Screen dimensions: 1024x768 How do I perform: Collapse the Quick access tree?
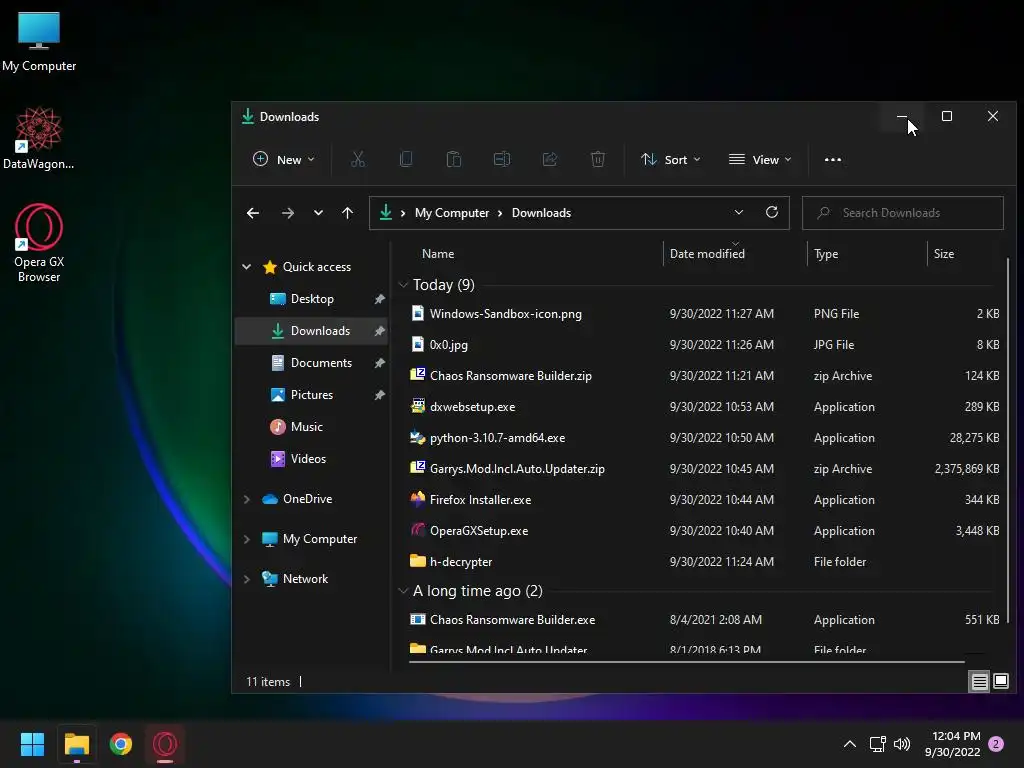coord(247,266)
